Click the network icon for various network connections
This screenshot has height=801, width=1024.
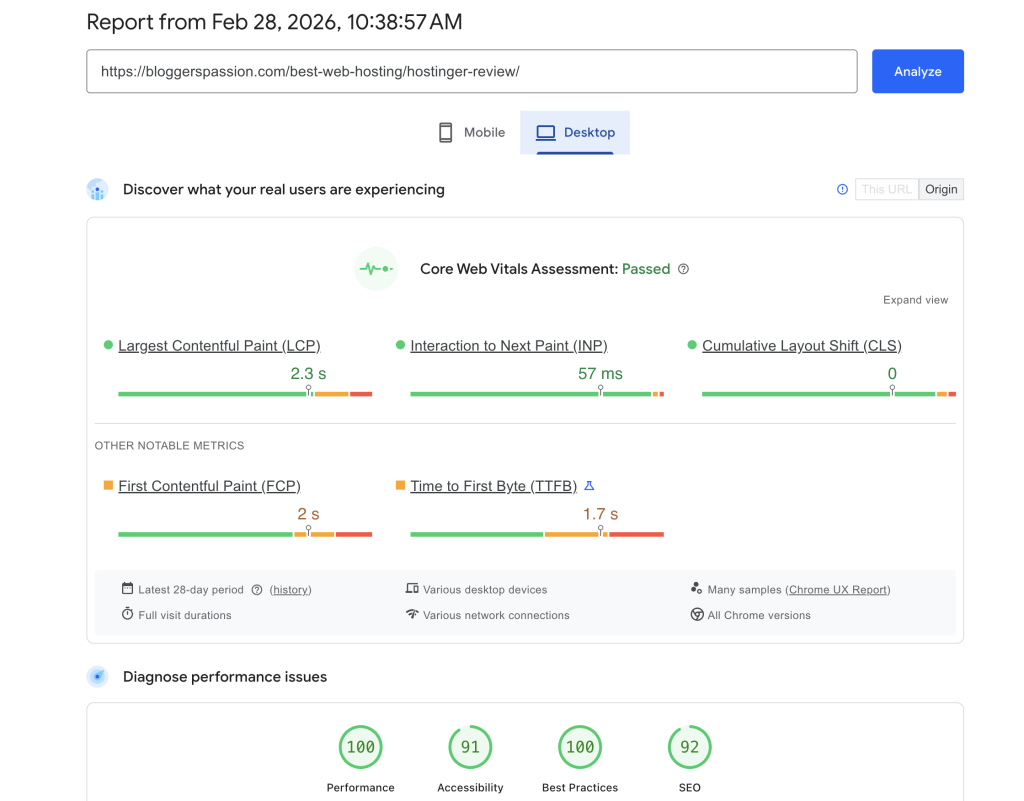coord(413,614)
